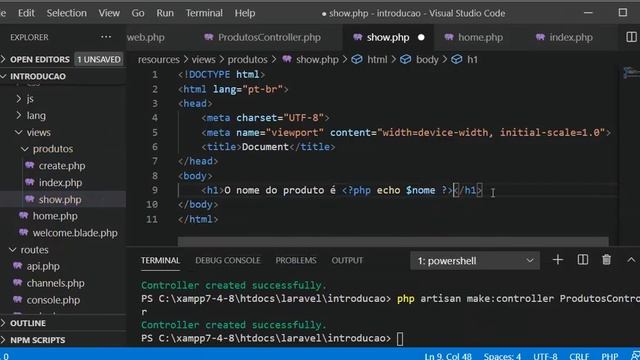This screenshot has height=360, width=640.
Task: Select show.php in the explorer tree
Action: click(x=60, y=199)
